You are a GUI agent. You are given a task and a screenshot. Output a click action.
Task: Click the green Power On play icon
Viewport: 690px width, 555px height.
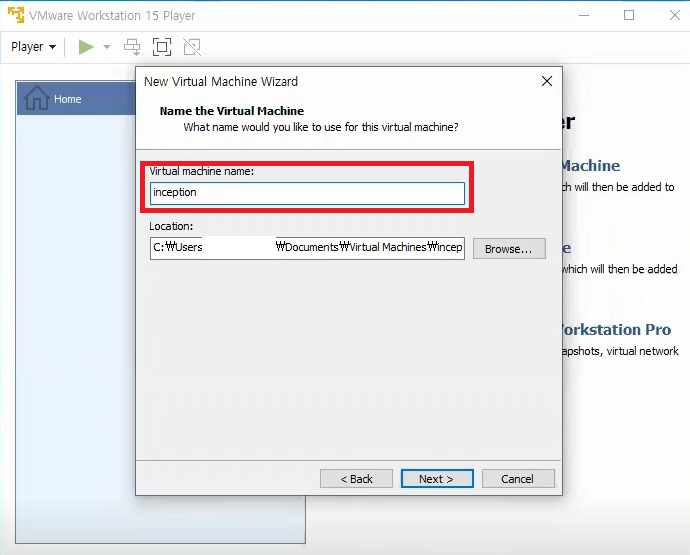coord(86,47)
